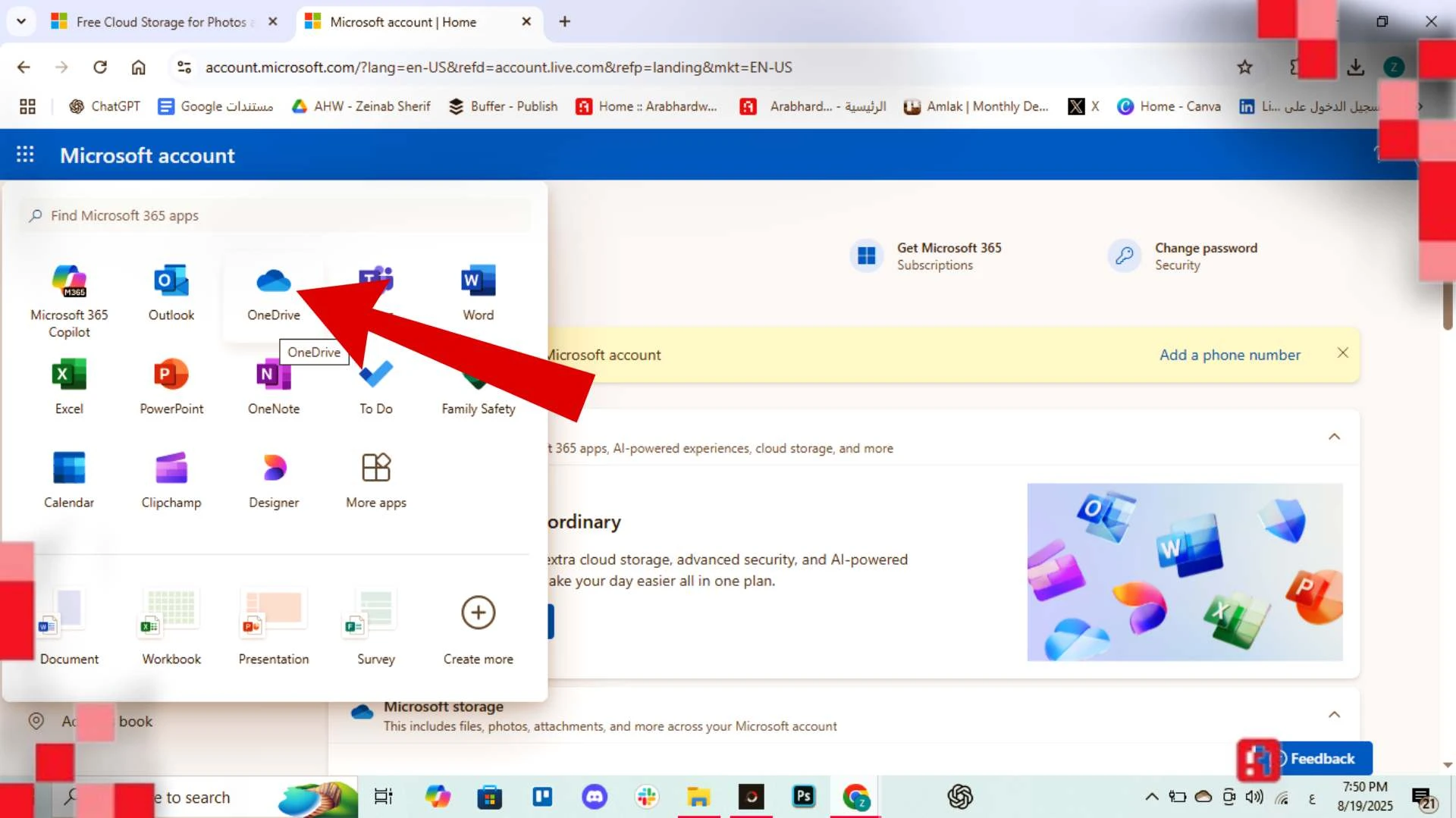Screen dimensions: 1456x818
Task: Toggle the app launcher waffle icon
Action: 25,155
